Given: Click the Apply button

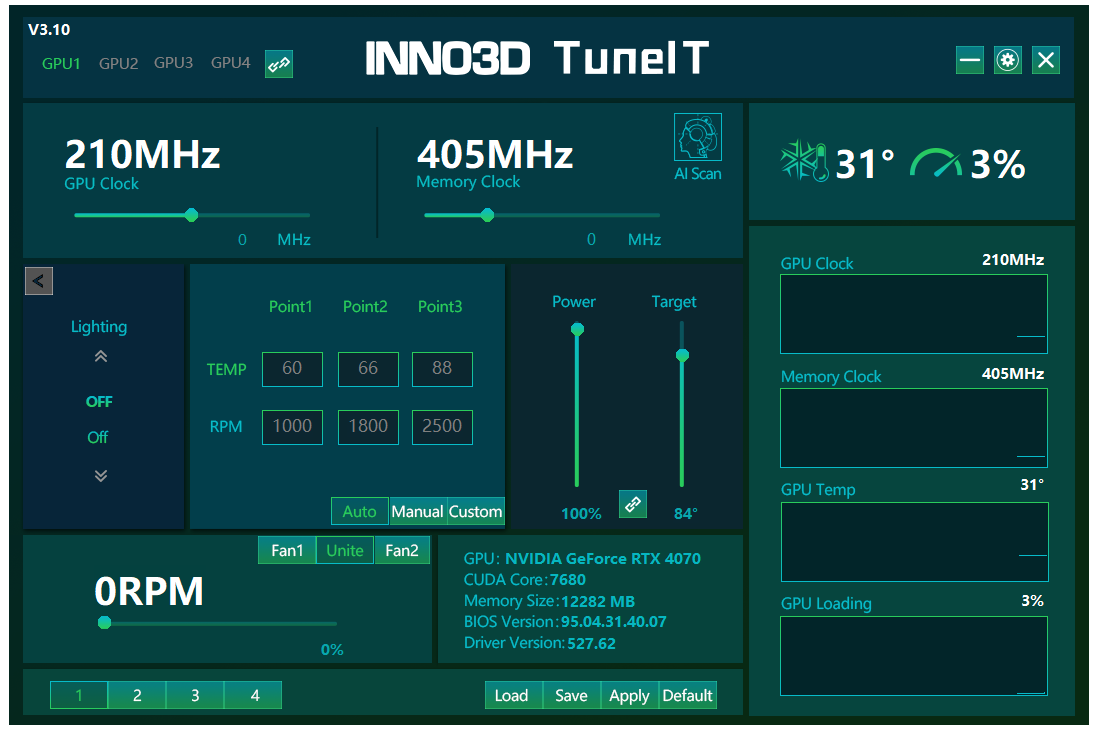Looking at the screenshot, I should tap(630, 695).
